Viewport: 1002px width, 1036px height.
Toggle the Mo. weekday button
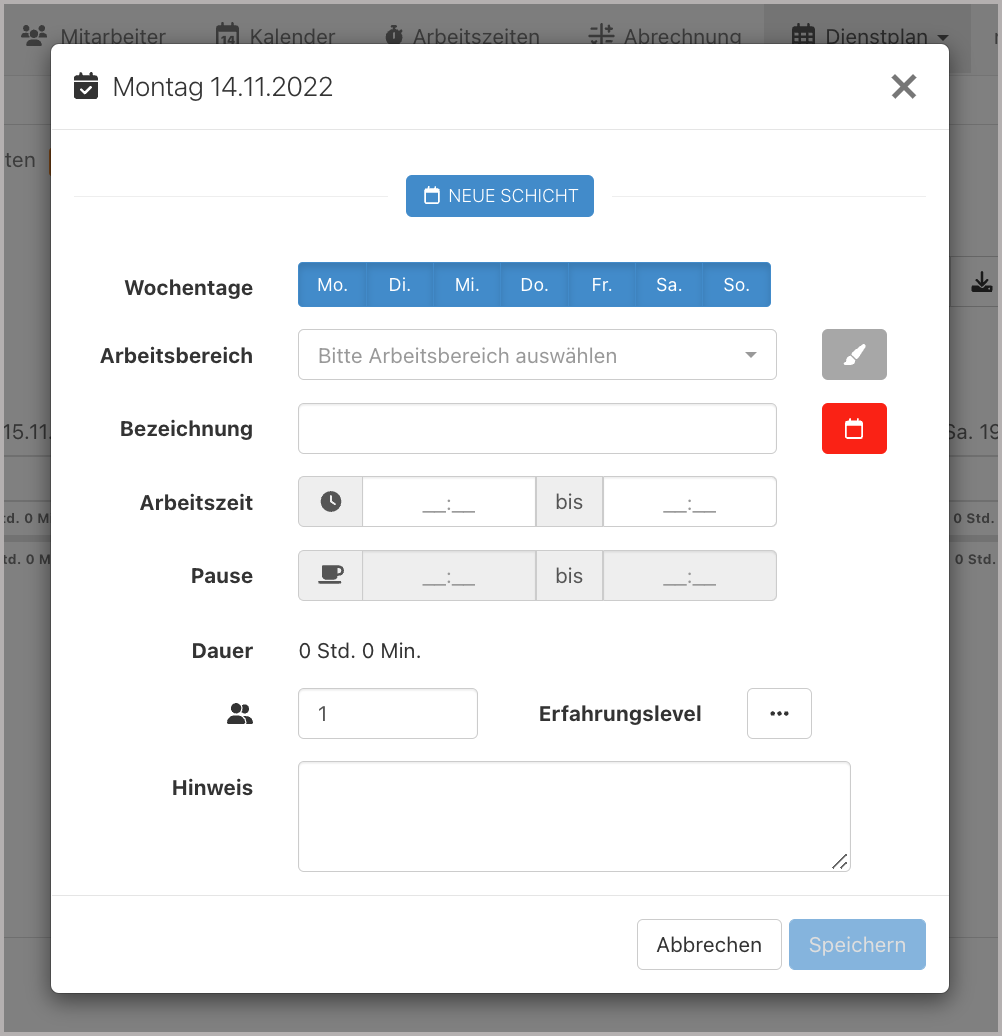(x=332, y=285)
